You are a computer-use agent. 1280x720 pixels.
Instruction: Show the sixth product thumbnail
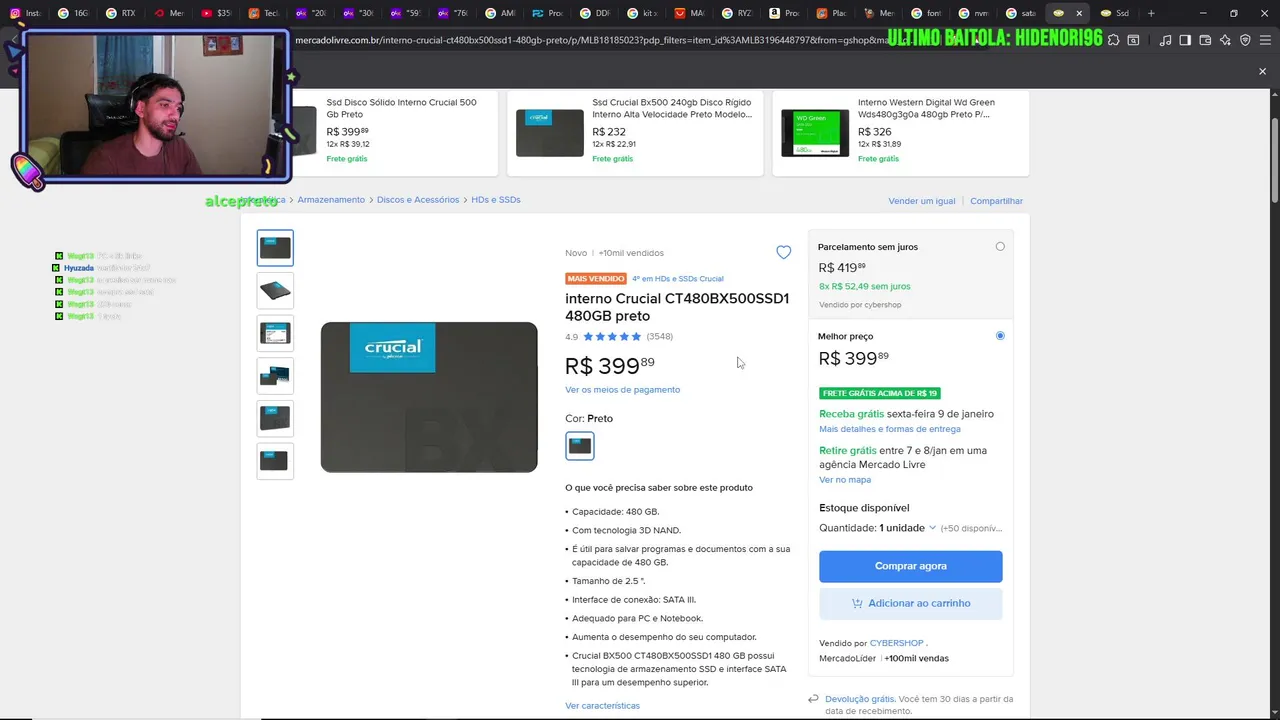coord(275,461)
